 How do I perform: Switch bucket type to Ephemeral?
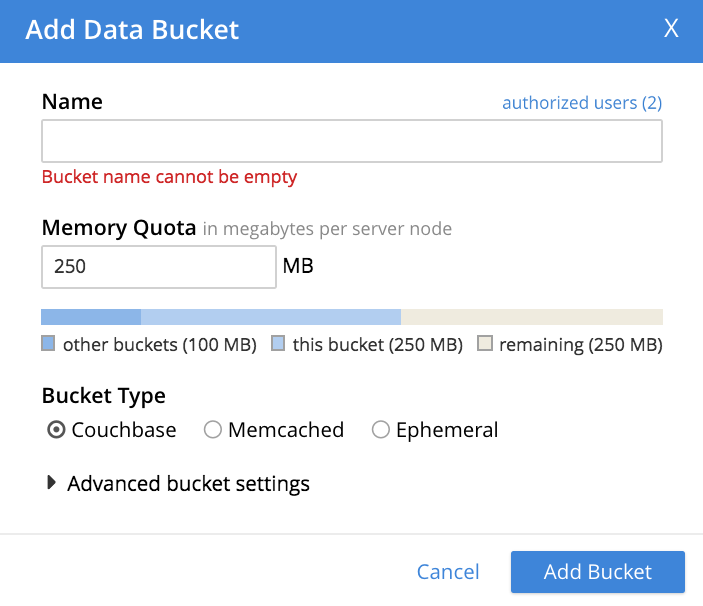tap(381, 430)
